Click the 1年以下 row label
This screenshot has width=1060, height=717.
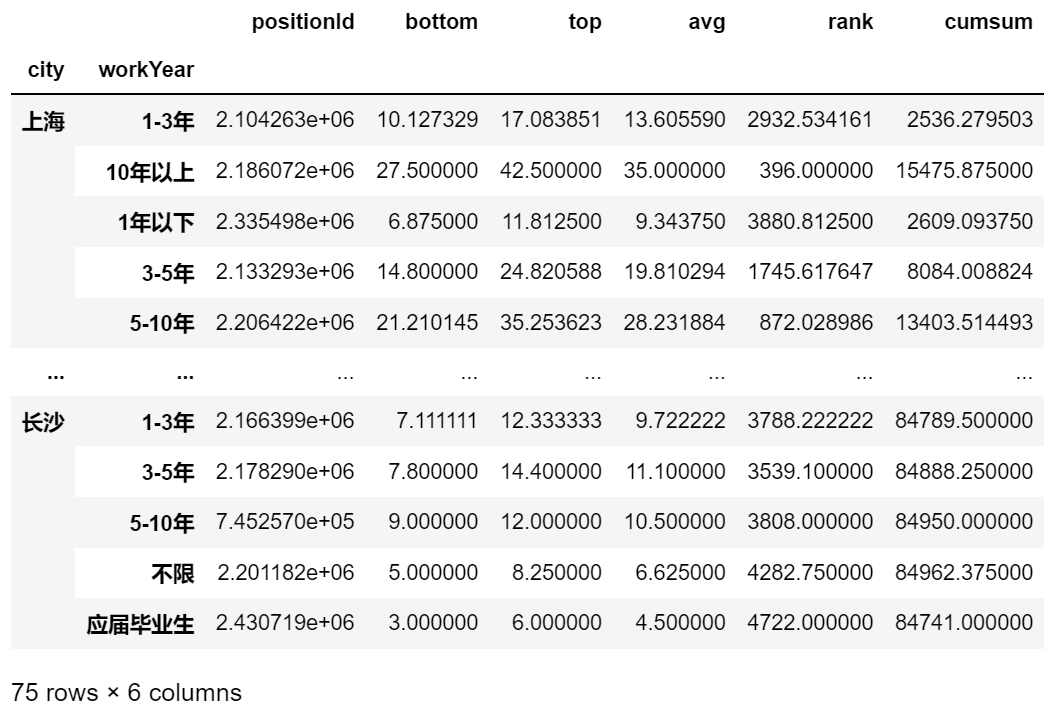(x=156, y=222)
